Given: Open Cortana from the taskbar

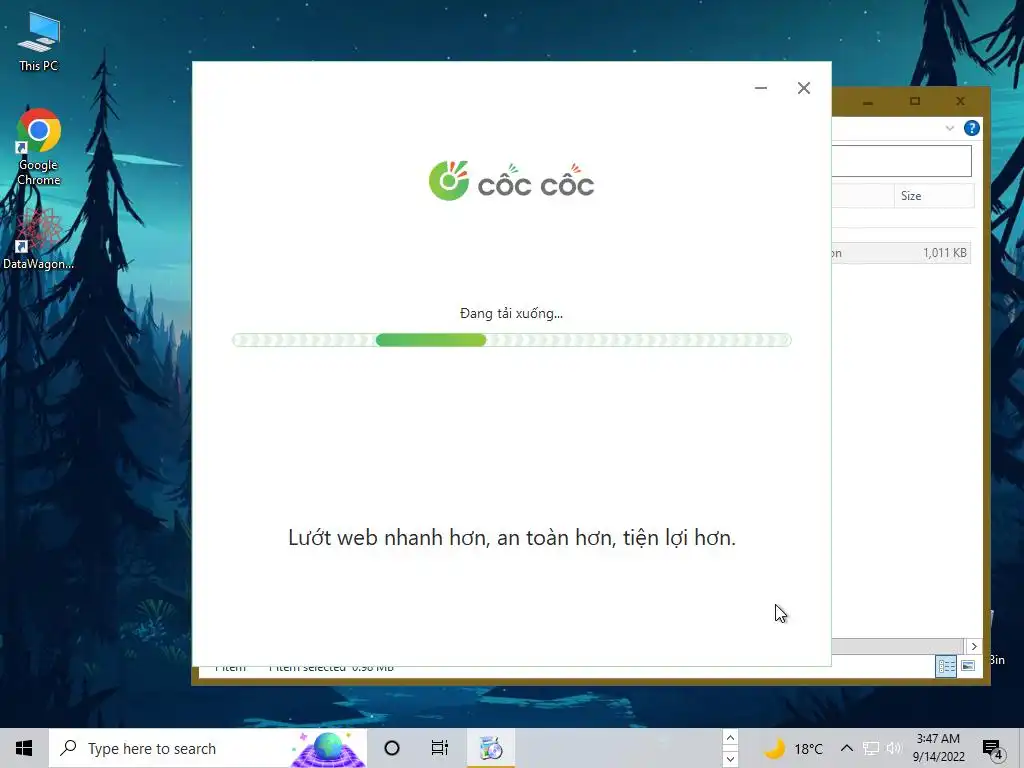Looking at the screenshot, I should (392, 748).
